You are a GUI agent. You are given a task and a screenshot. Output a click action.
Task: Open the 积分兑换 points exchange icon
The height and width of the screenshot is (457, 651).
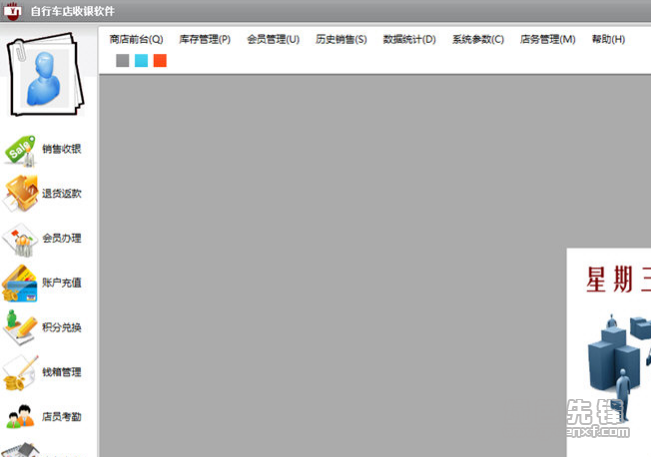pos(23,328)
